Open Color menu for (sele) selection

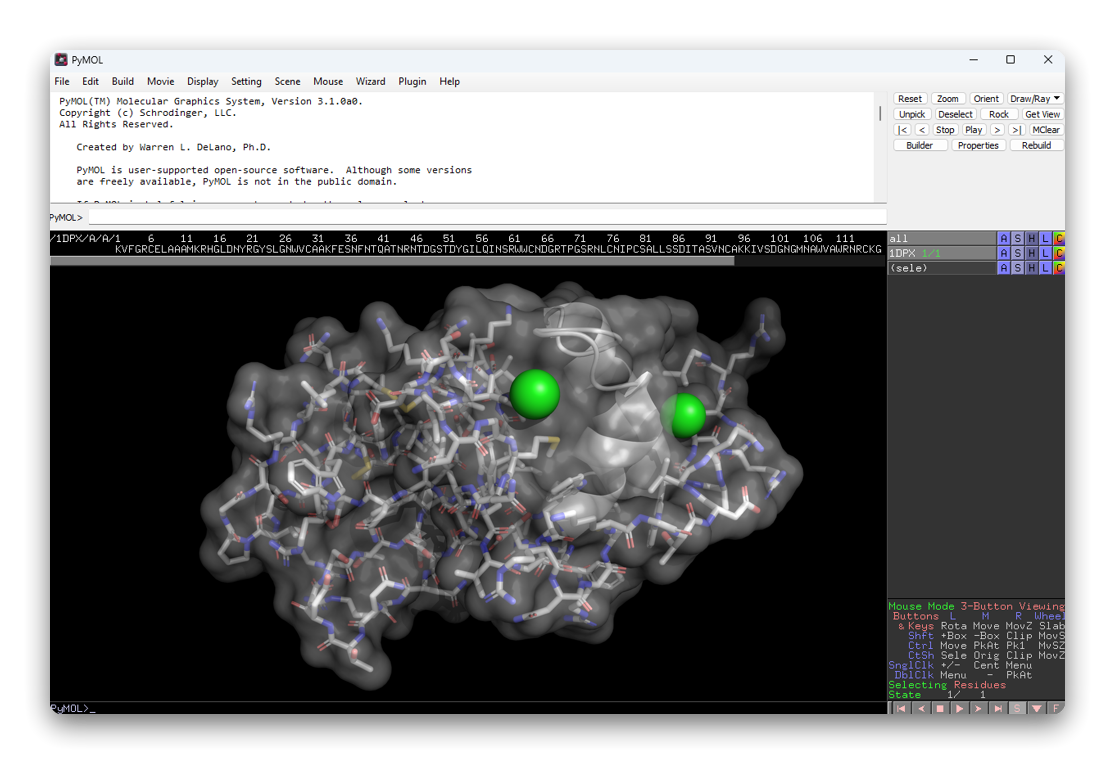click(1059, 268)
